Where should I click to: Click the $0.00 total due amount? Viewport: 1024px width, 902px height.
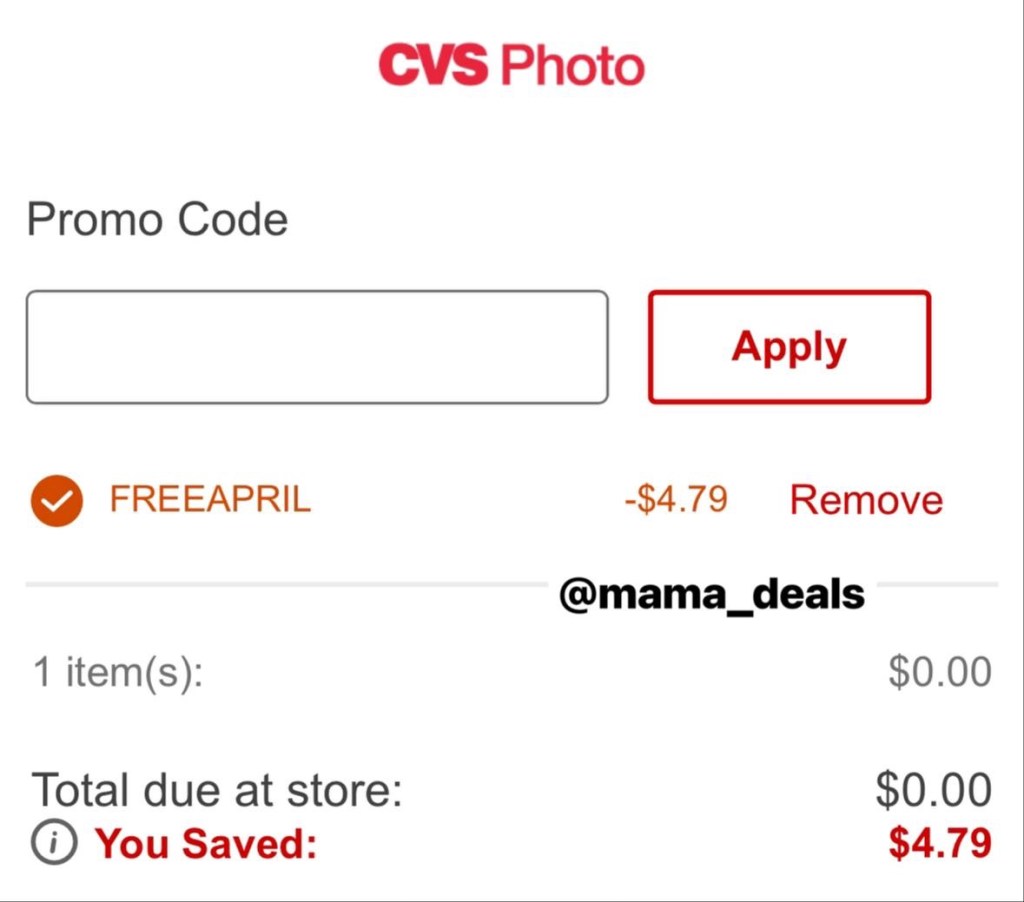pyautogui.click(x=933, y=790)
